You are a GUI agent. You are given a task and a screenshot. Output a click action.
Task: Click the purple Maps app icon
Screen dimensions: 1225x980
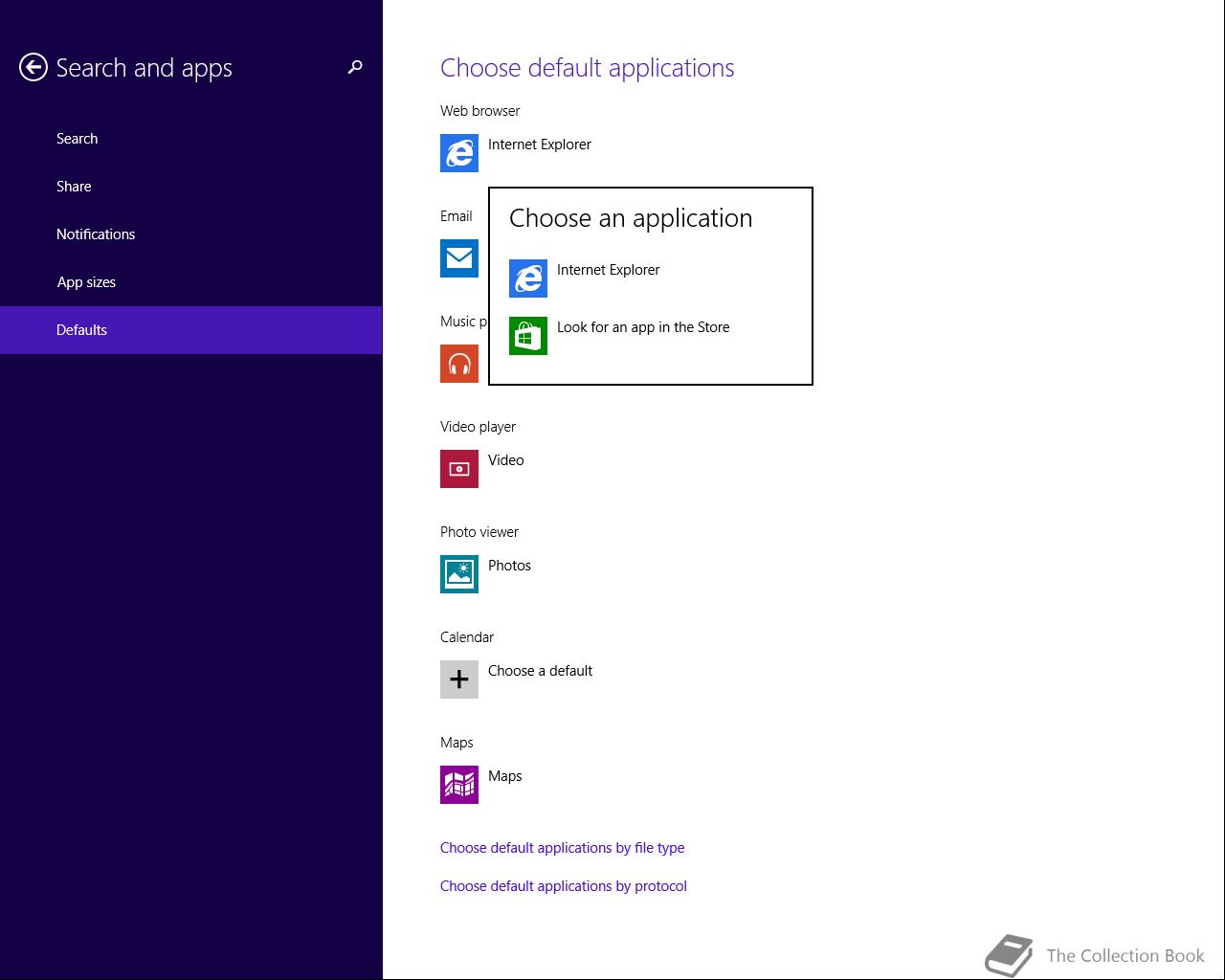pyautogui.click(x=459, y=785)
